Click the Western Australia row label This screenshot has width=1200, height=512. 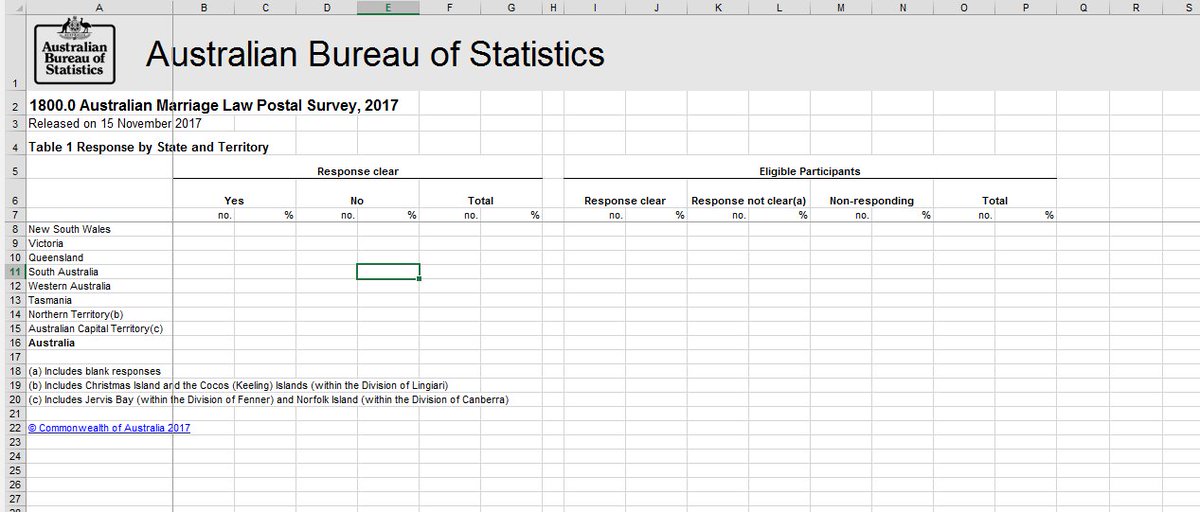pyautogui.click(x=68, y=285)
